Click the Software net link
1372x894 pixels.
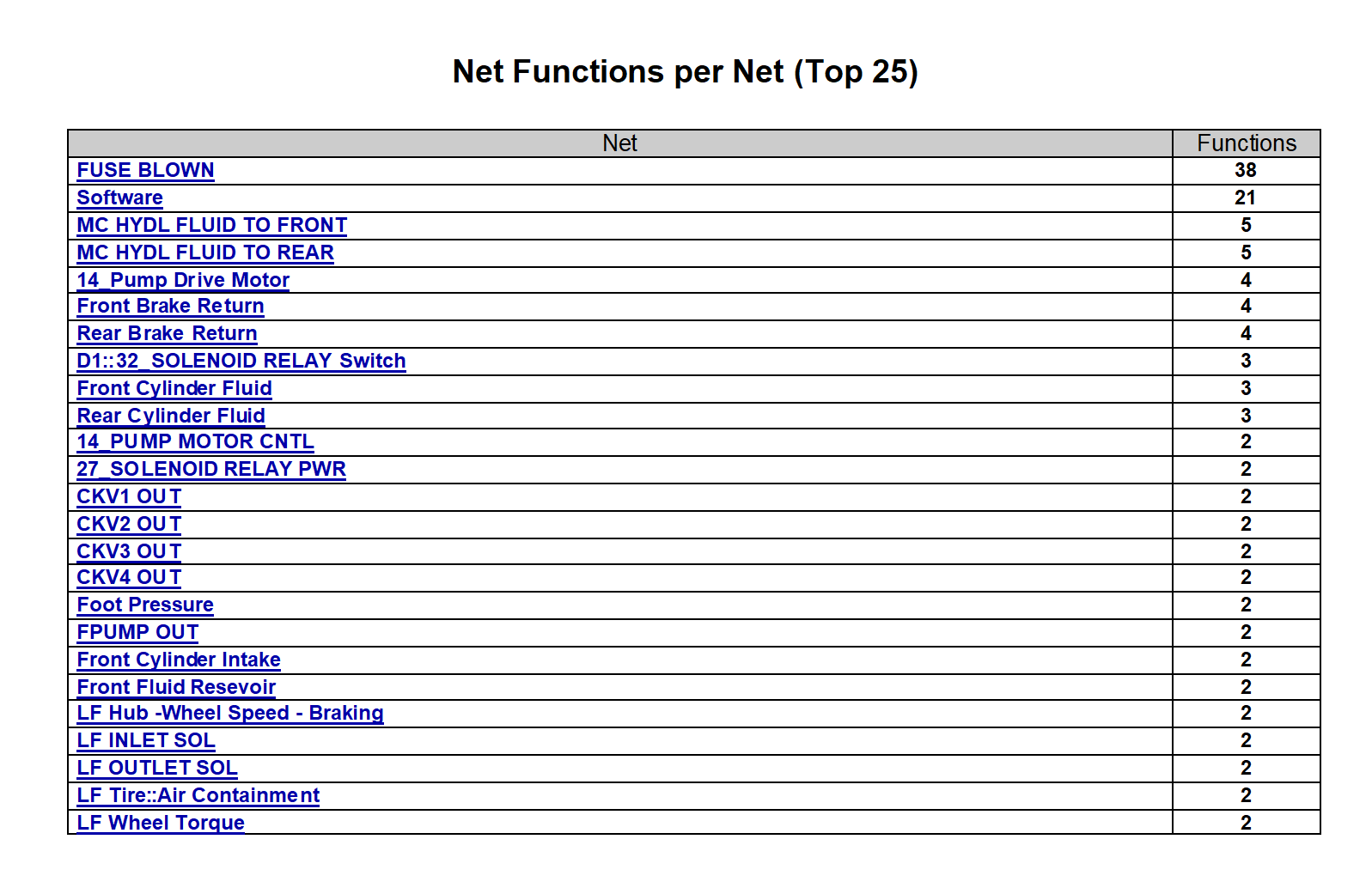(119, 198)
